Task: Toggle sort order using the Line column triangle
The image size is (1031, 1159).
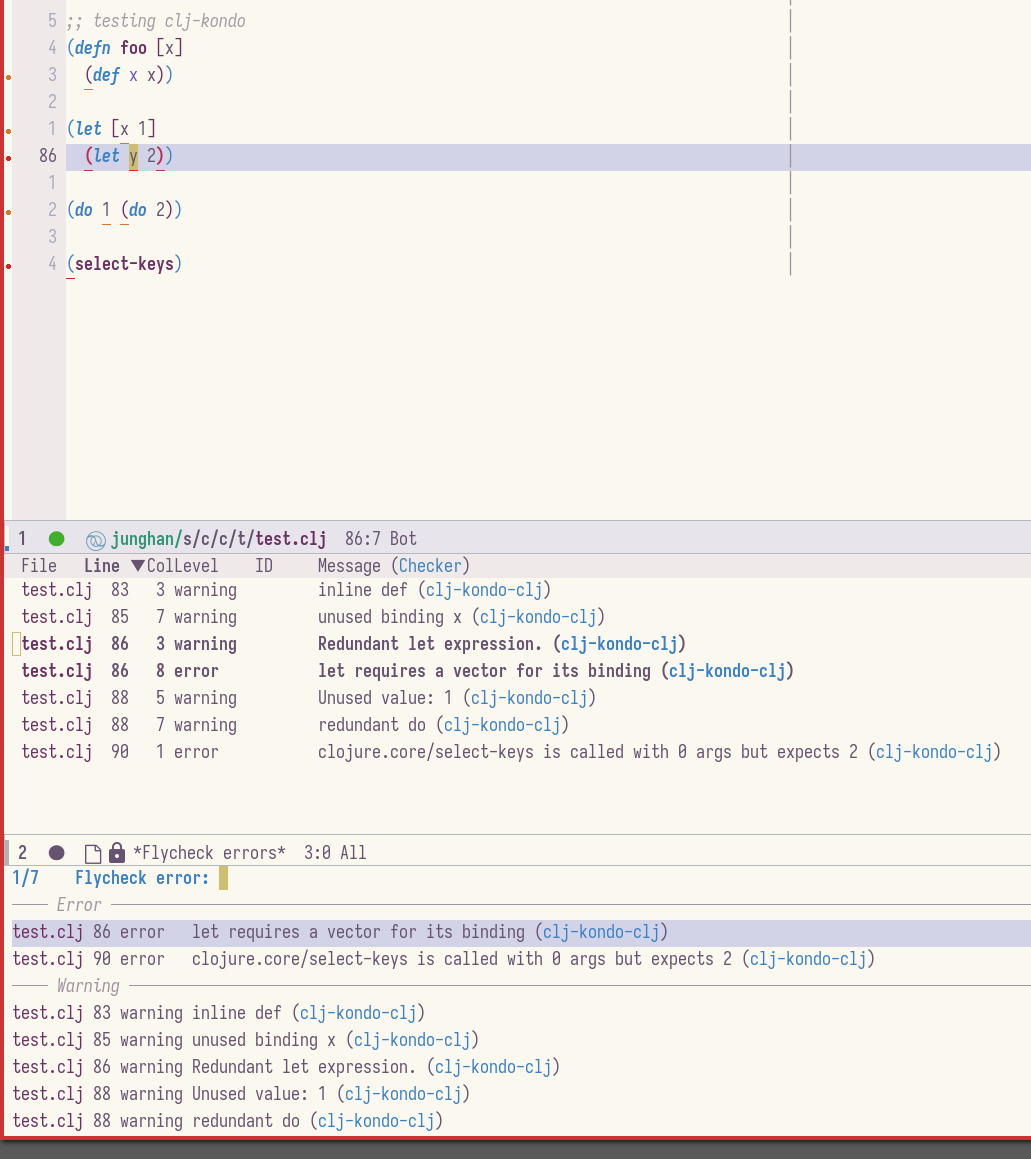Action: pos(138,566)
